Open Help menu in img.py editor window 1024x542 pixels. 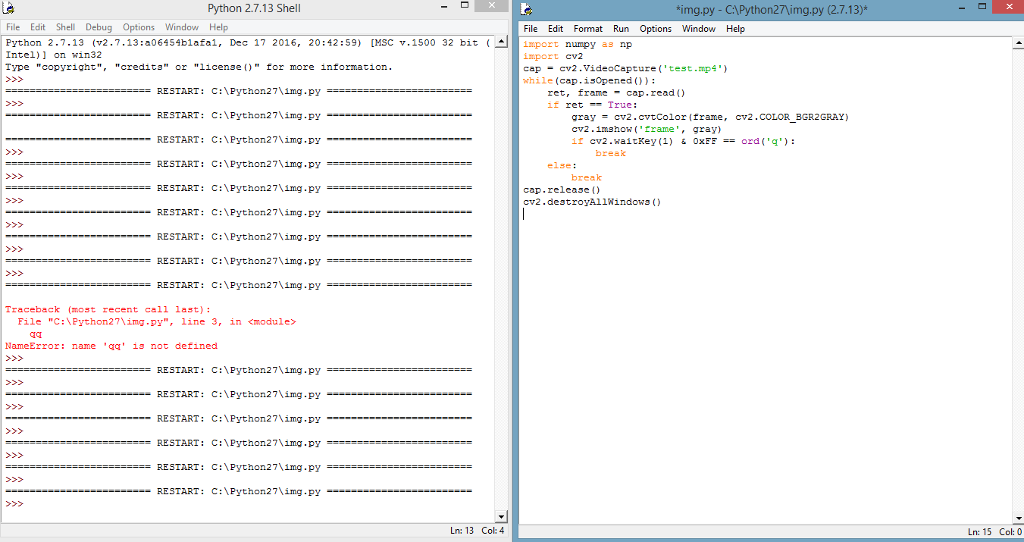click(x=735, y=29)
